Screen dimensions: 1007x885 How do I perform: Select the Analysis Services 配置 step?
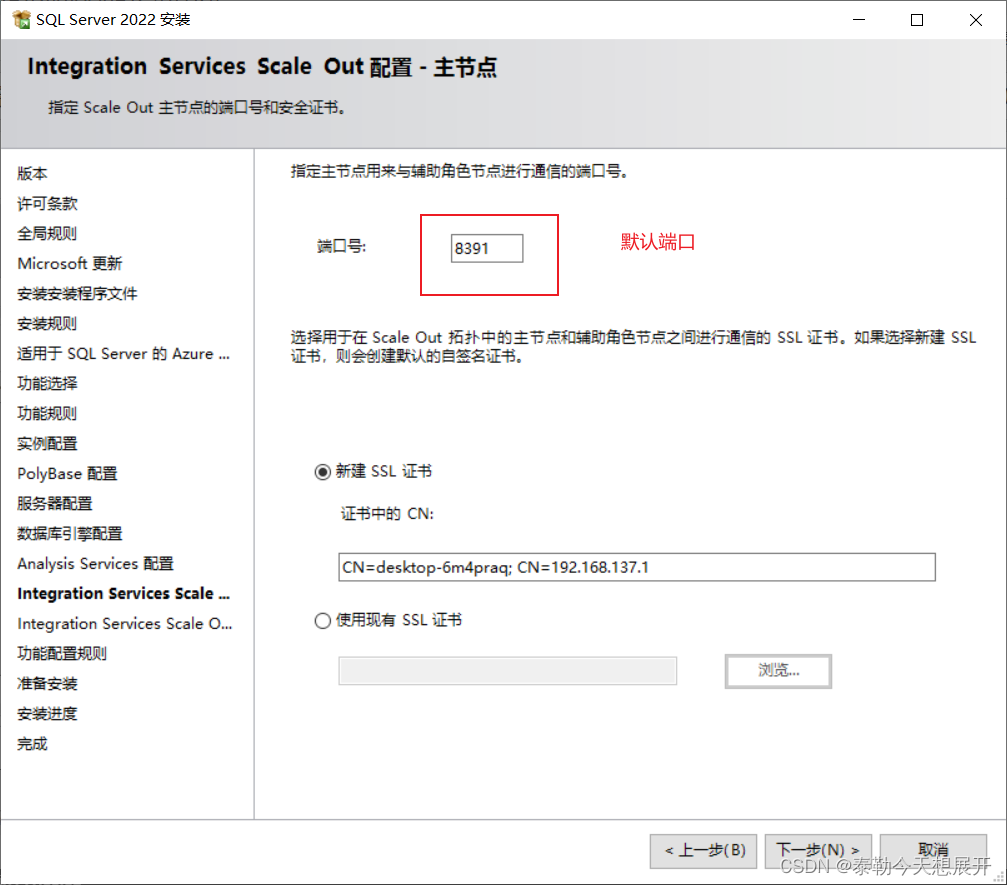click(95, 564)
